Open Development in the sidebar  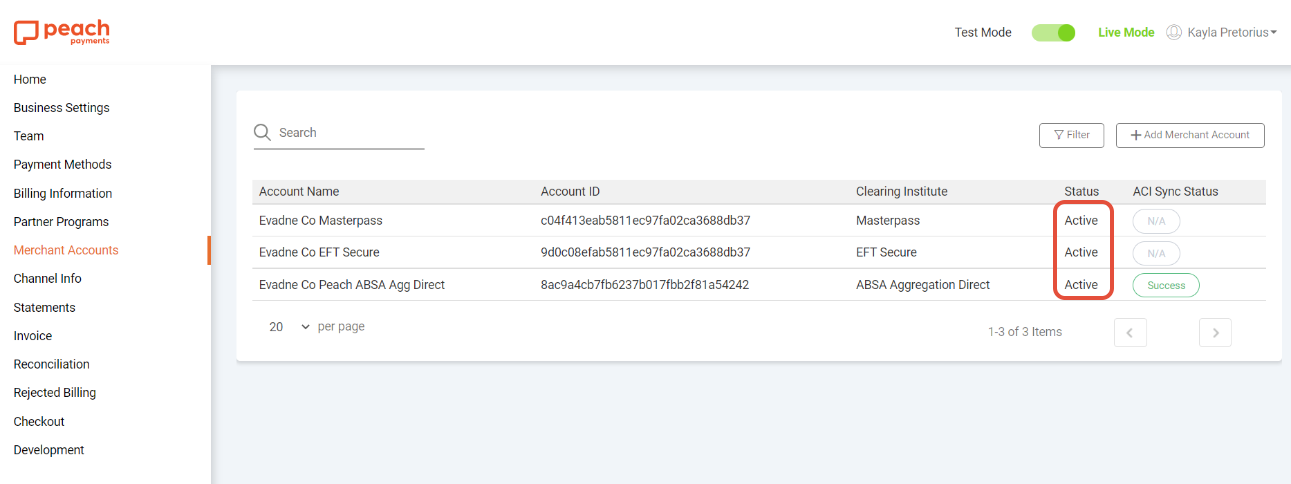coord(49,450)
